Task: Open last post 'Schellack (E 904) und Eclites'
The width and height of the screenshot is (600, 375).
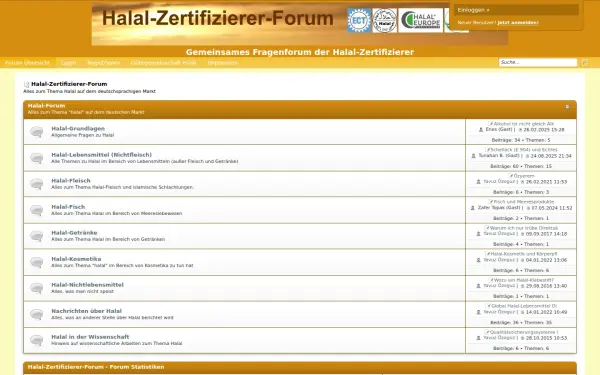Action: coord(523,150)
